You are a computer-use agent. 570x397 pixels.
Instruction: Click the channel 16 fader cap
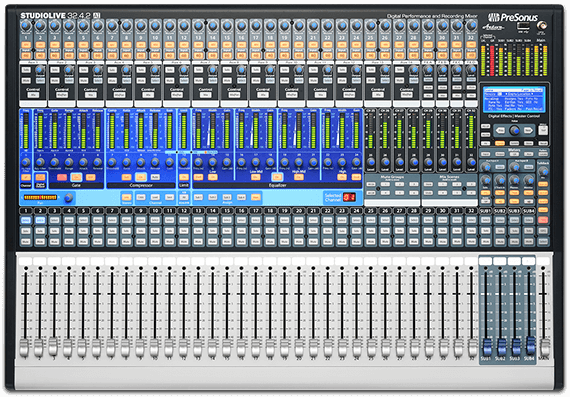coord(241,348)
